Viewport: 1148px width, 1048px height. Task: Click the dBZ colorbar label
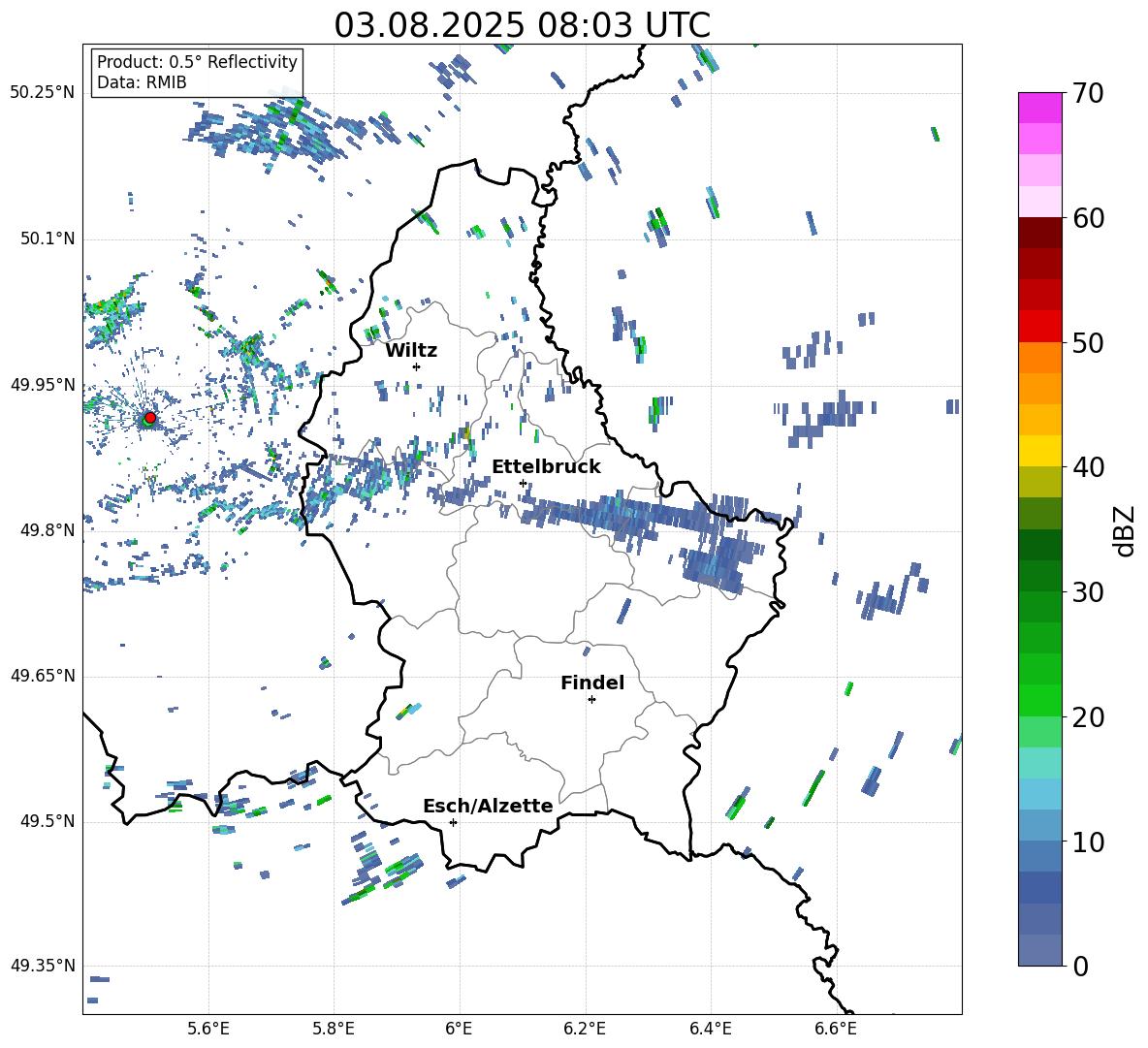tap(1123, 530)
